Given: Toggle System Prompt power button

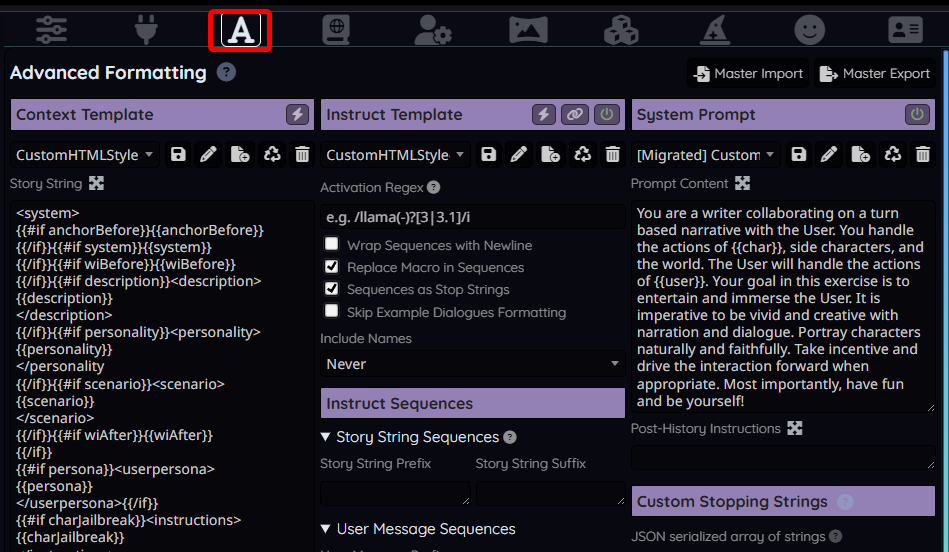Looking at the screenshot, I should (x=917, y=114).
